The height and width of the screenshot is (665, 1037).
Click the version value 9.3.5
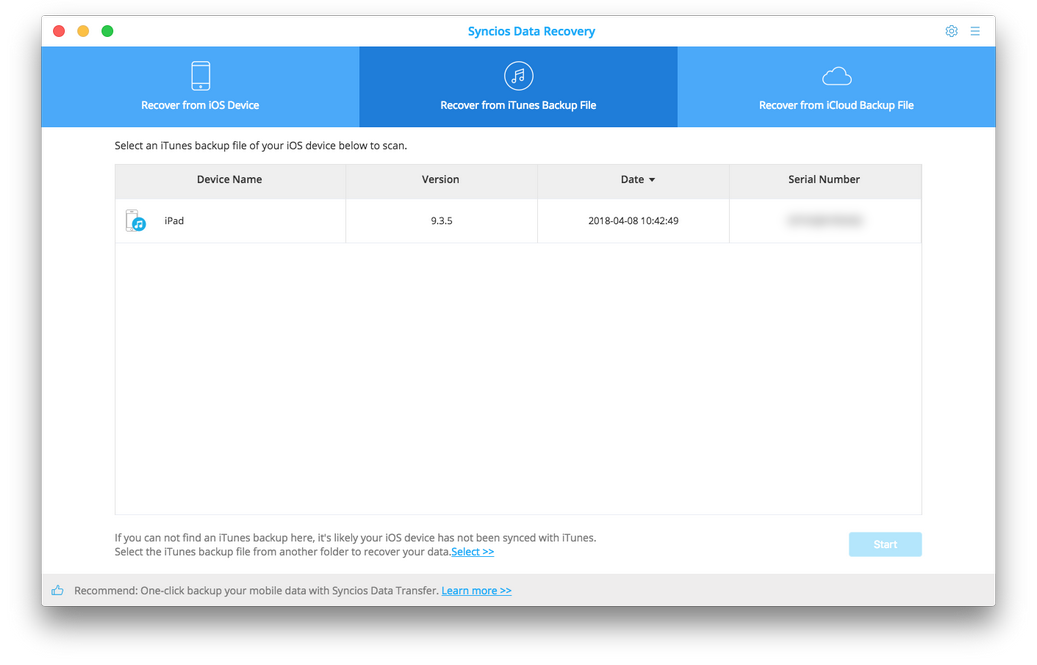pos(442,221)
